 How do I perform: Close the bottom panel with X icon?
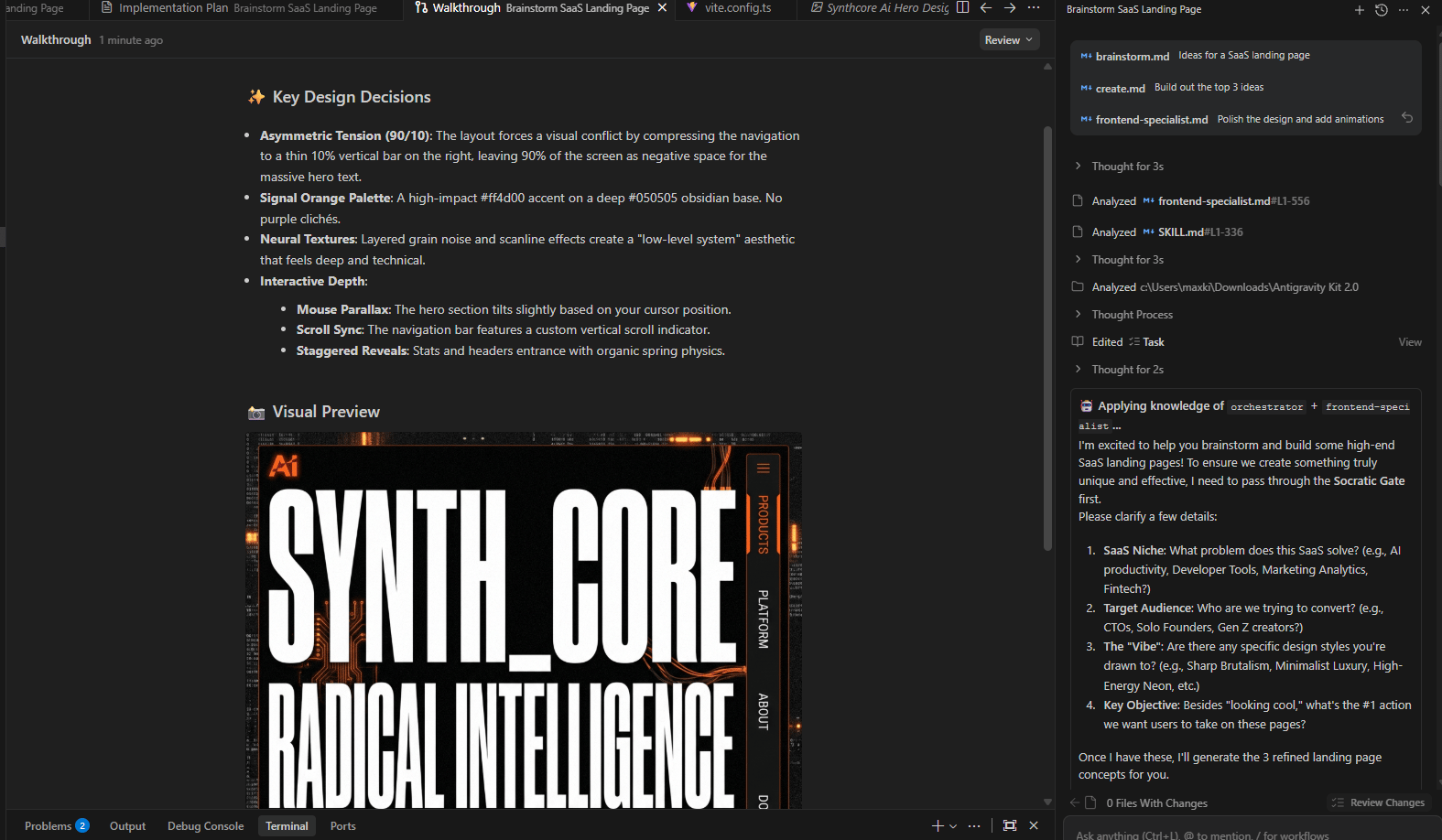coord(1034,825)
